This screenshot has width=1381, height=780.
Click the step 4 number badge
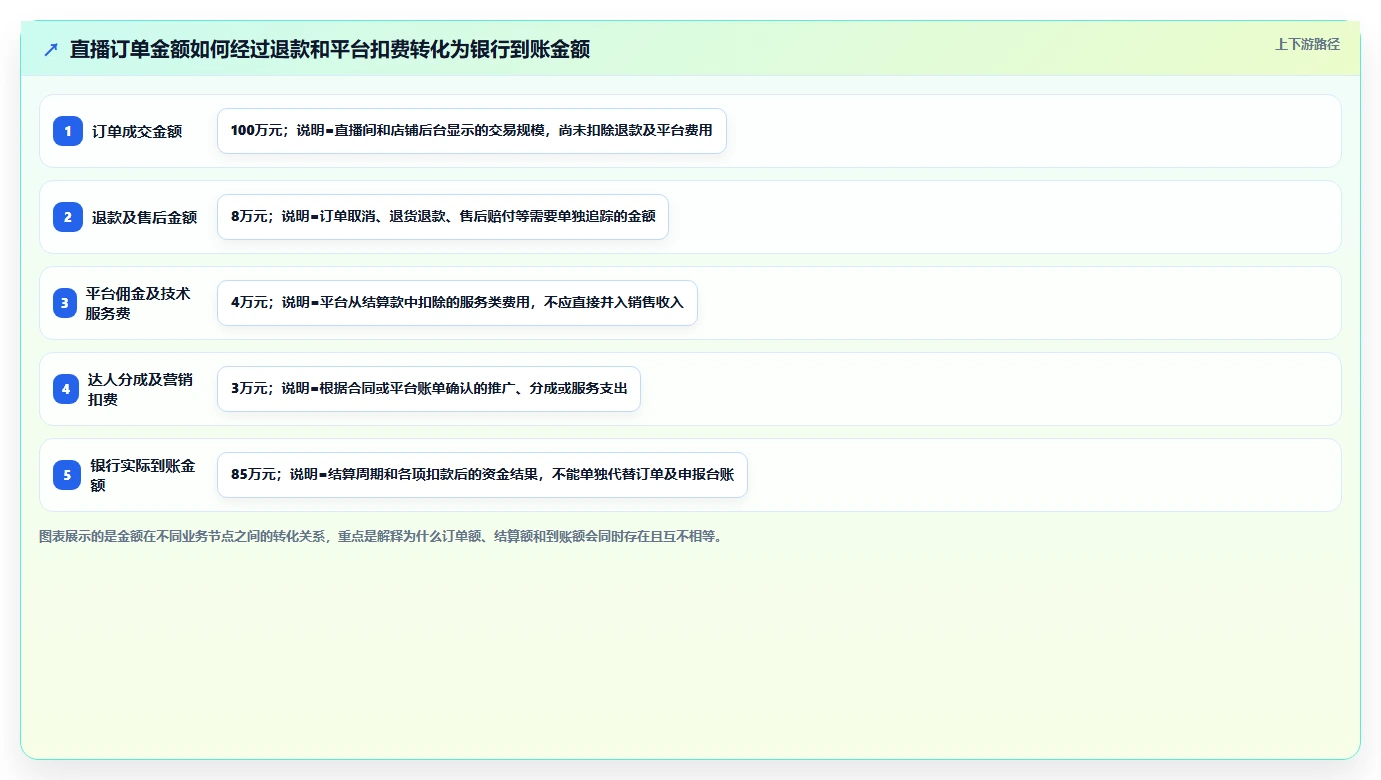coord(66,389)
